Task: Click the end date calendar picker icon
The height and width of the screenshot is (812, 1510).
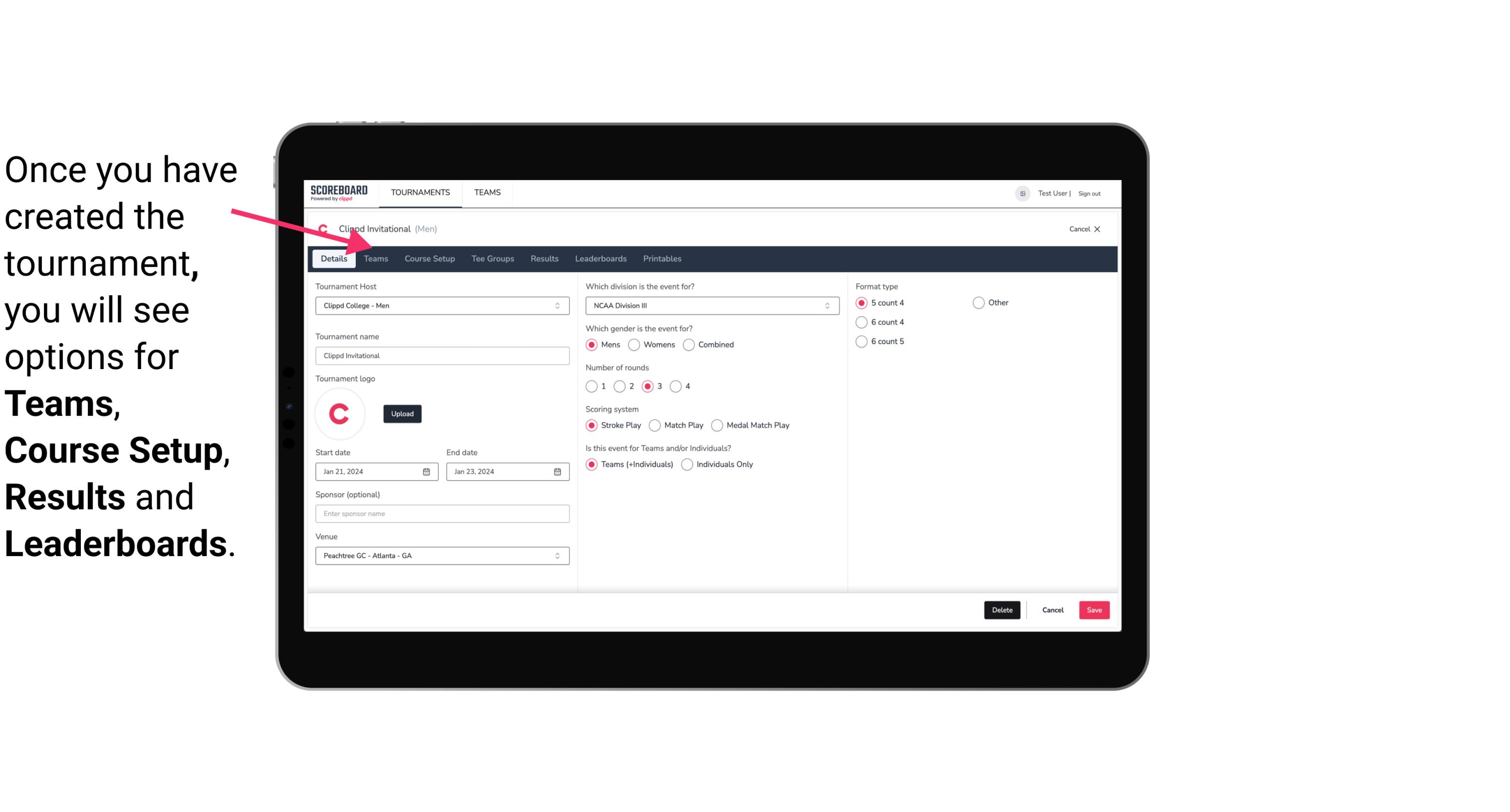Action: [557, 471]
